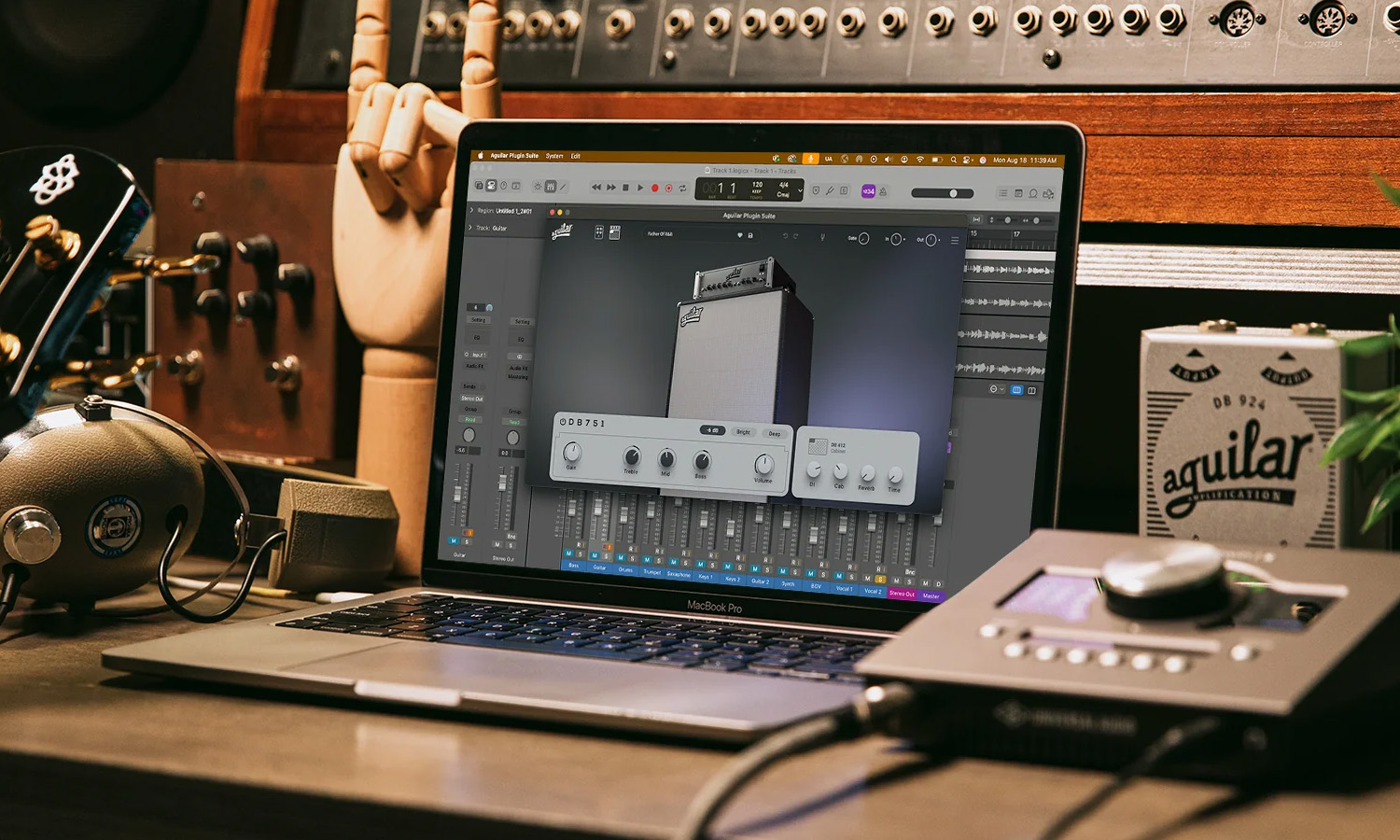Enable the Deep switch on the DB 751
The width and height of the screenshot is (1400, 840).
(775, 434)
